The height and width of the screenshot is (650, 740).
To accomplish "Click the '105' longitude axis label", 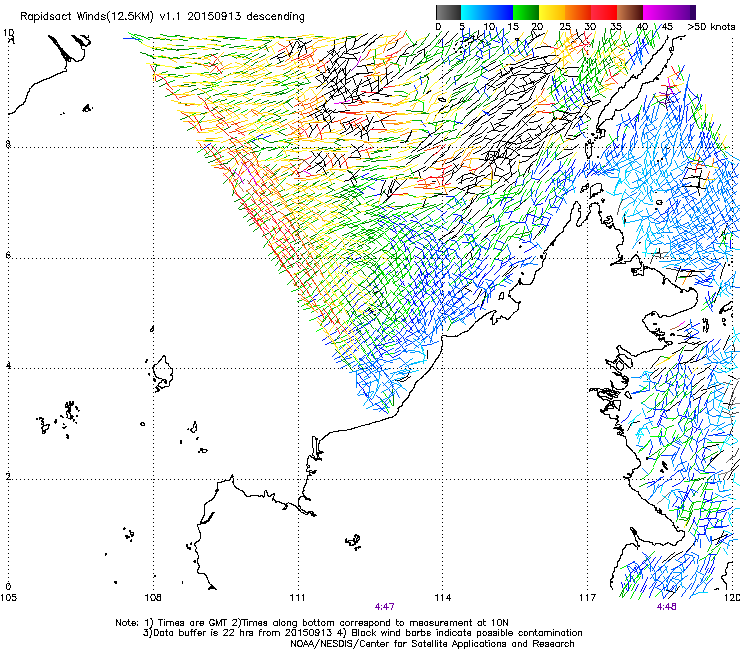I will coord(8,598).
